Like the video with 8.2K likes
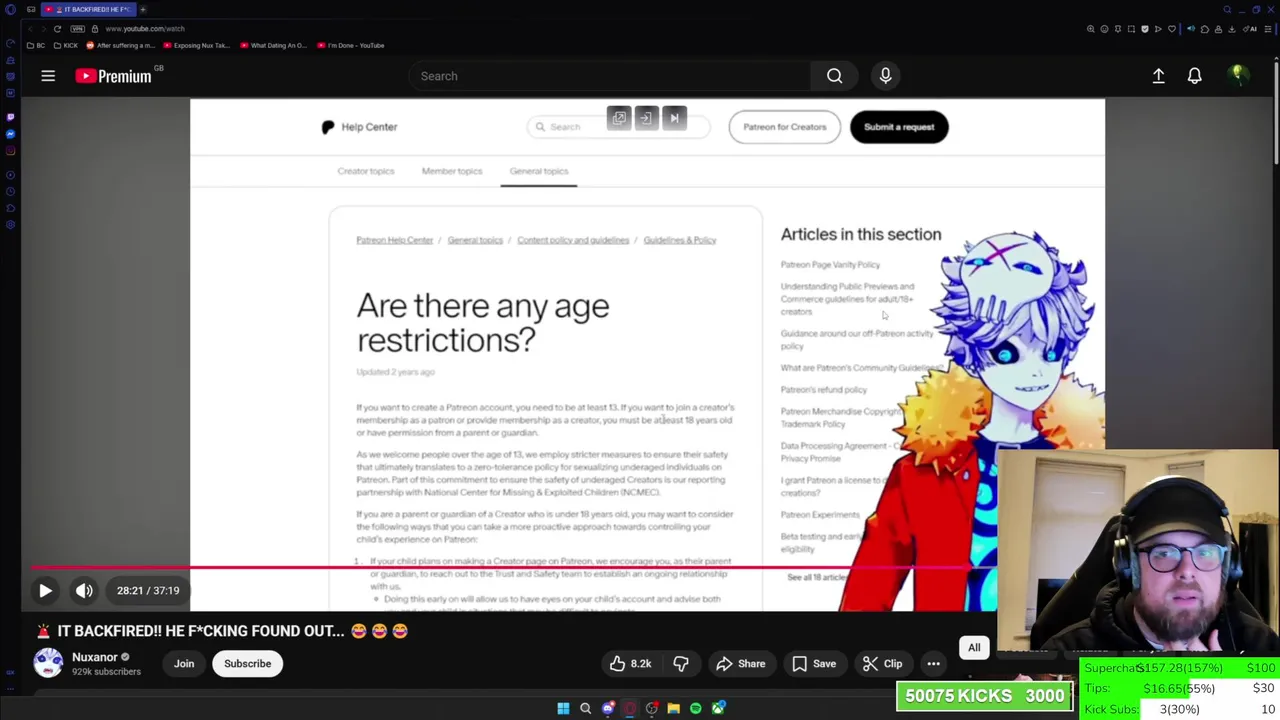Viewport: 1280px width, 720px height. [630, 664]
